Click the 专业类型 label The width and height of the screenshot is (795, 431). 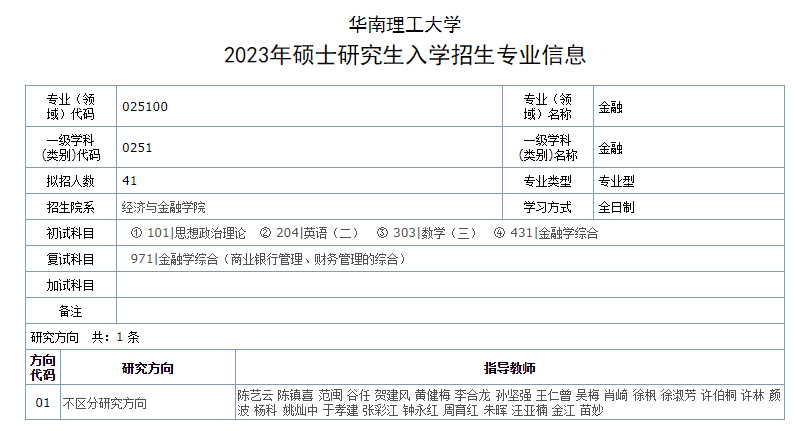pyautogui.click(x=548, y=181)
